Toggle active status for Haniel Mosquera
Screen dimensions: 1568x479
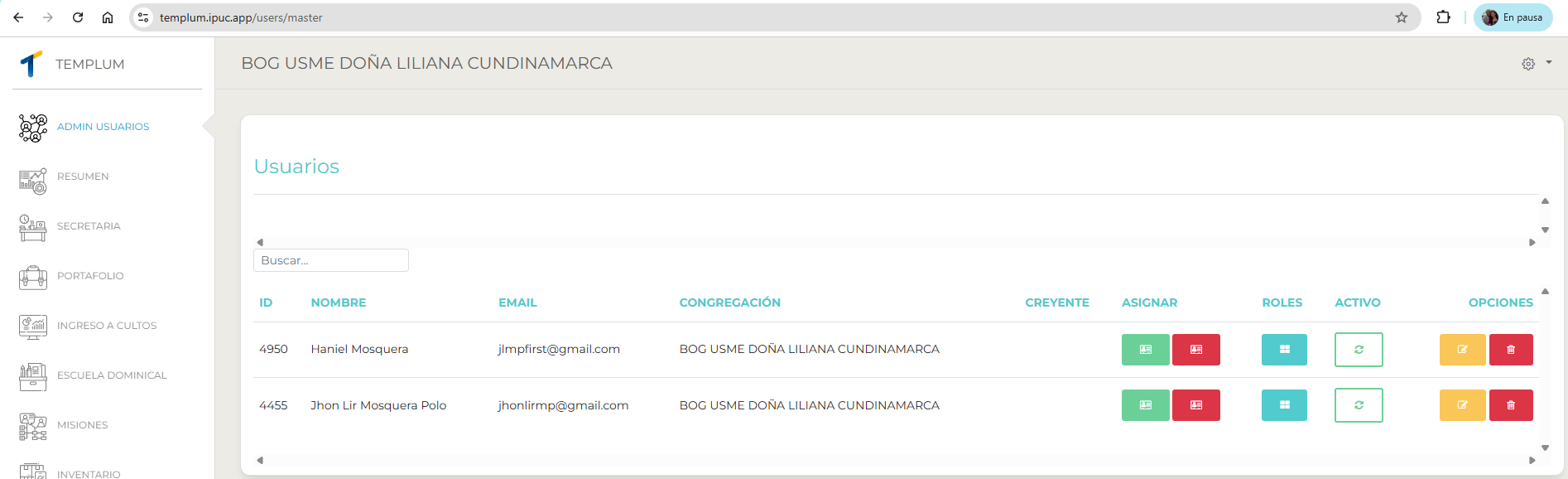[1358, 350]
